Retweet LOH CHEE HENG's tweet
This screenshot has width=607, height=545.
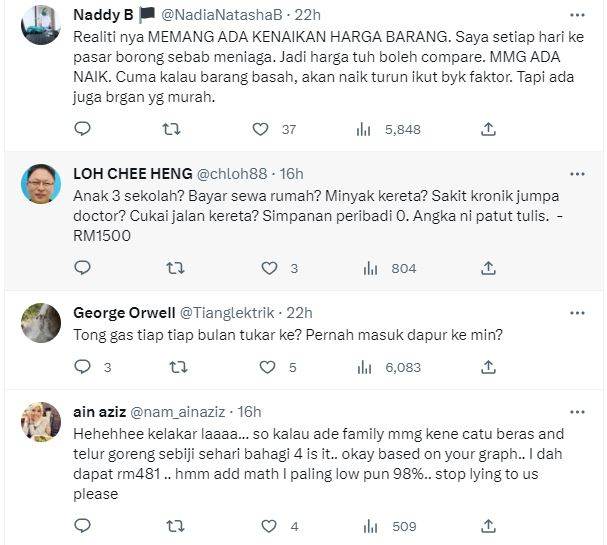[175, 268]
